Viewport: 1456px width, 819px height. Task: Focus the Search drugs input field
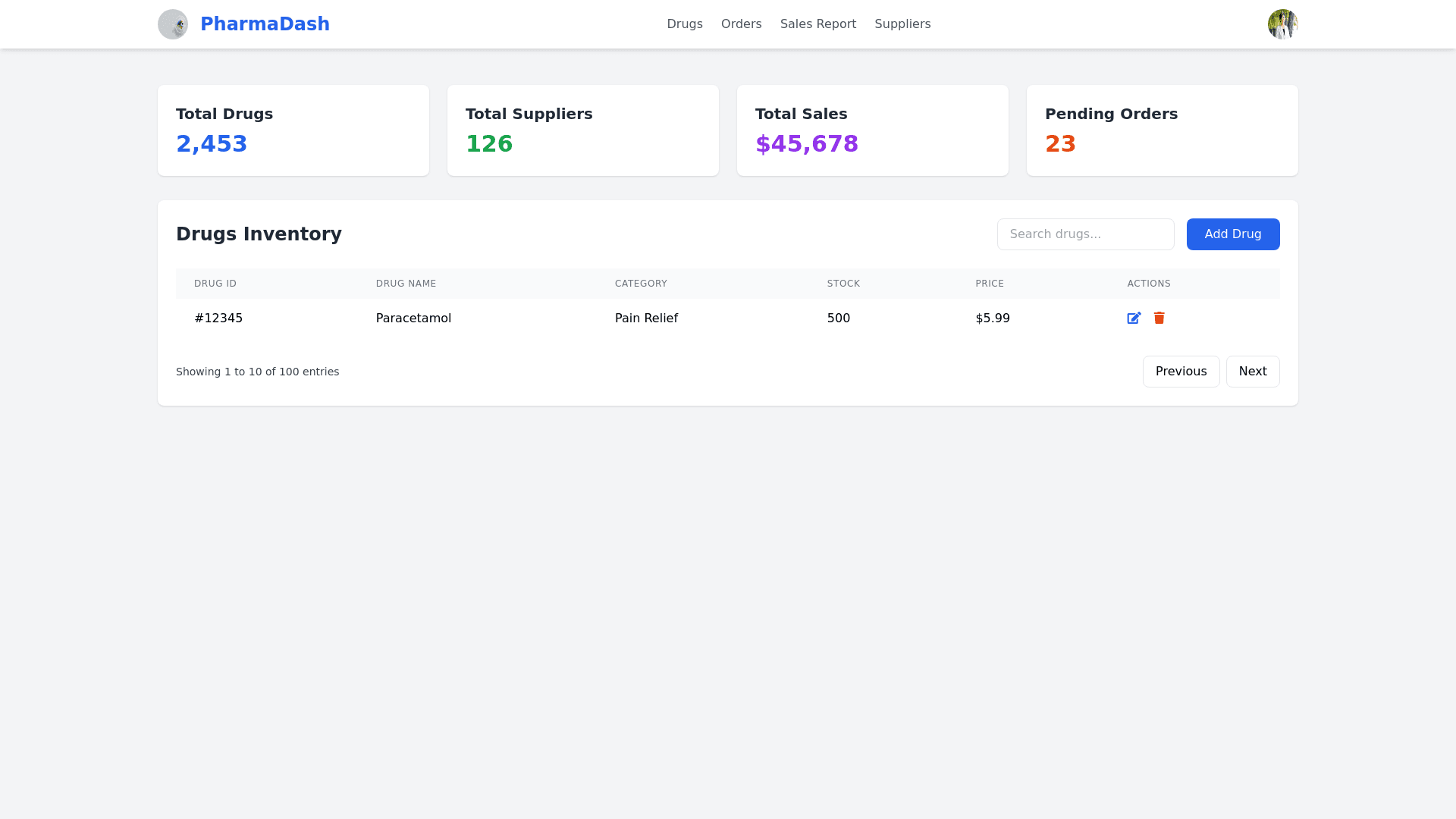[x=1085, y=234]
